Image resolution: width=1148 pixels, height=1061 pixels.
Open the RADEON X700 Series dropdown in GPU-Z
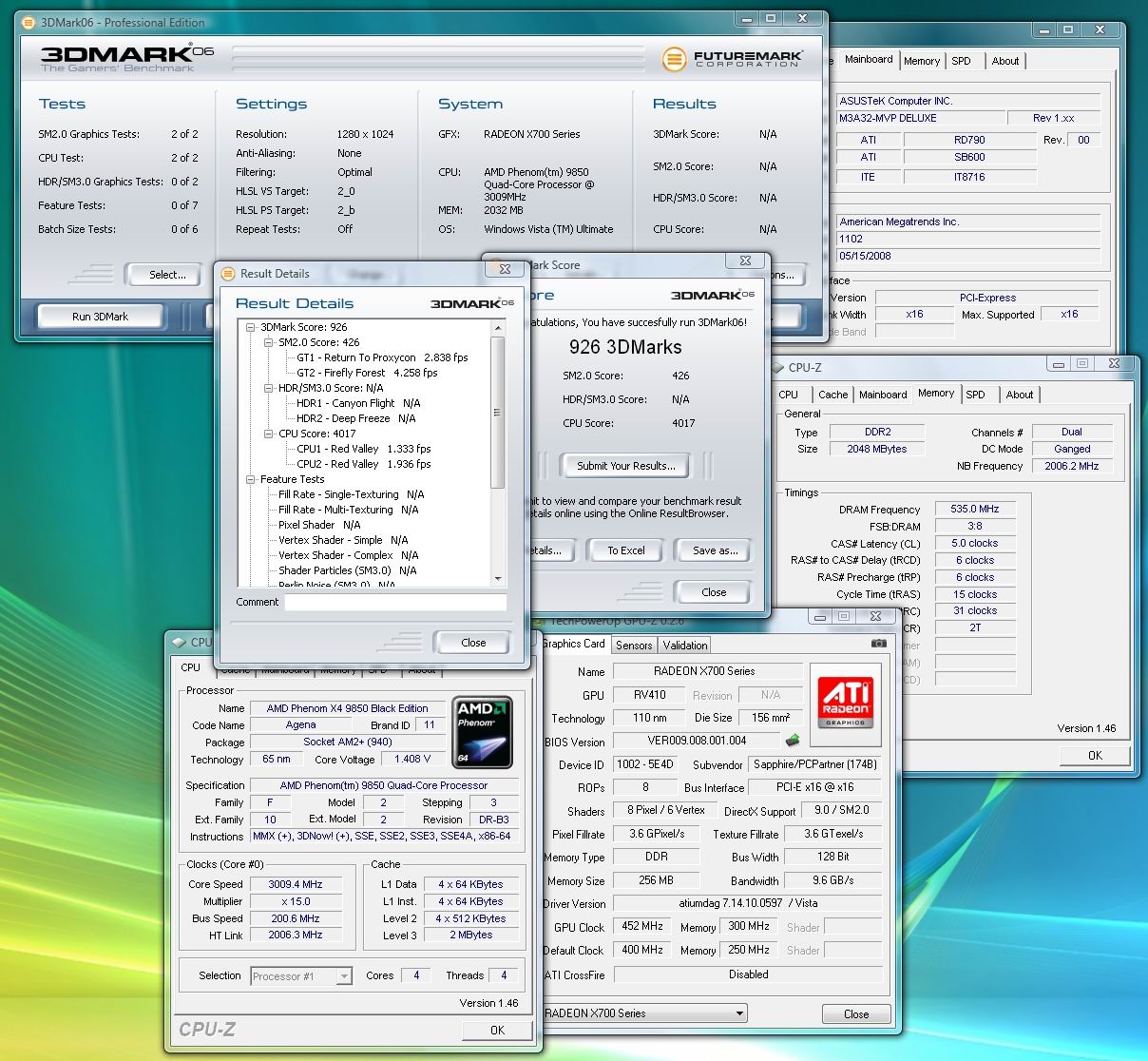pos(739,1013)
